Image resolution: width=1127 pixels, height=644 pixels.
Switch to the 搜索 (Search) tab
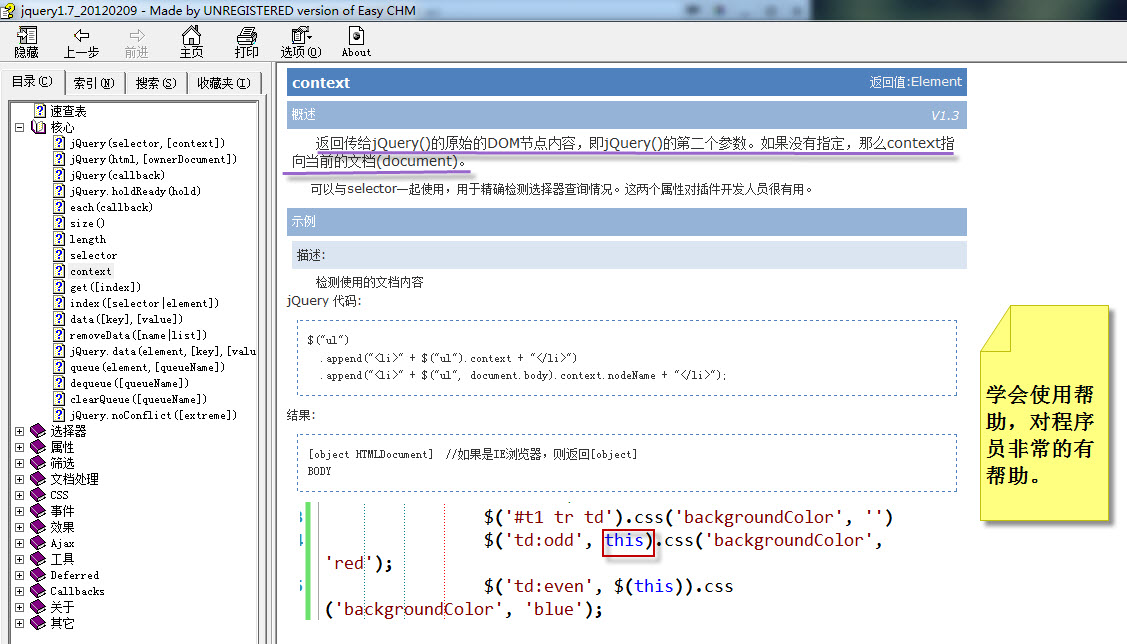click(154, 82)
